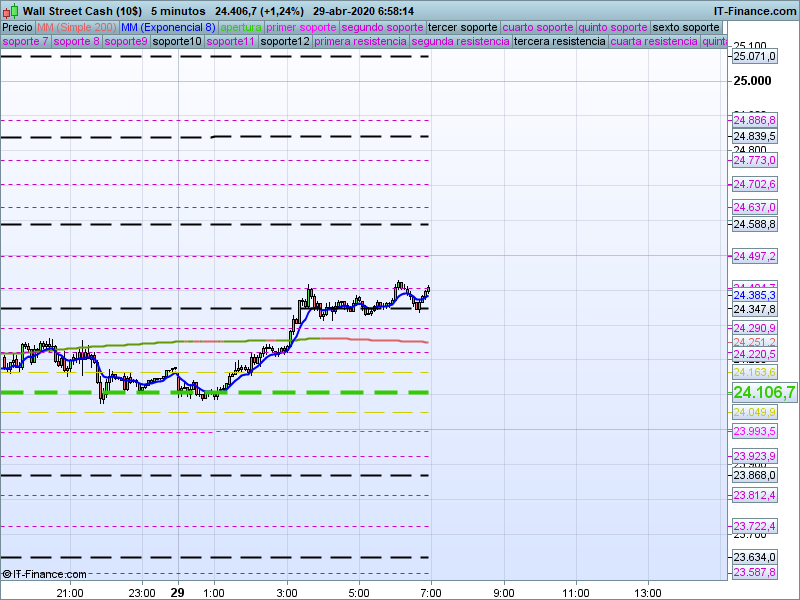
Task: Click the candlestick chart icon beside the title
Action: click(x=10, y=11)
